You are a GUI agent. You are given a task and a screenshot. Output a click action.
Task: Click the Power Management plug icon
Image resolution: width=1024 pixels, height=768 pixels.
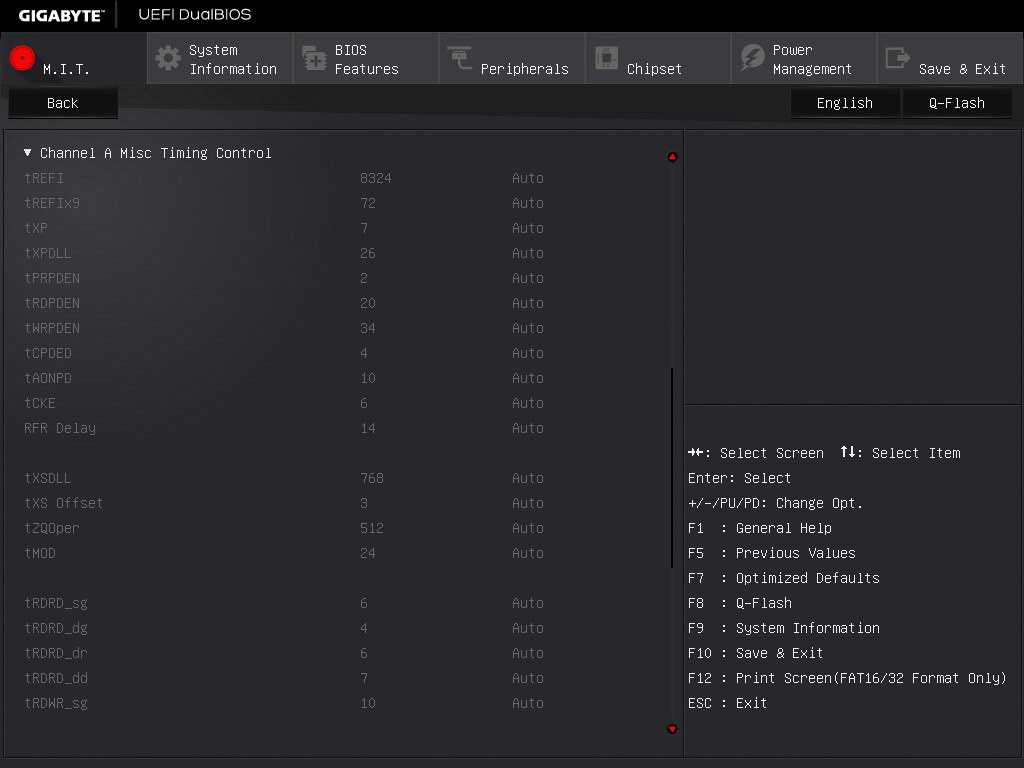751,58
